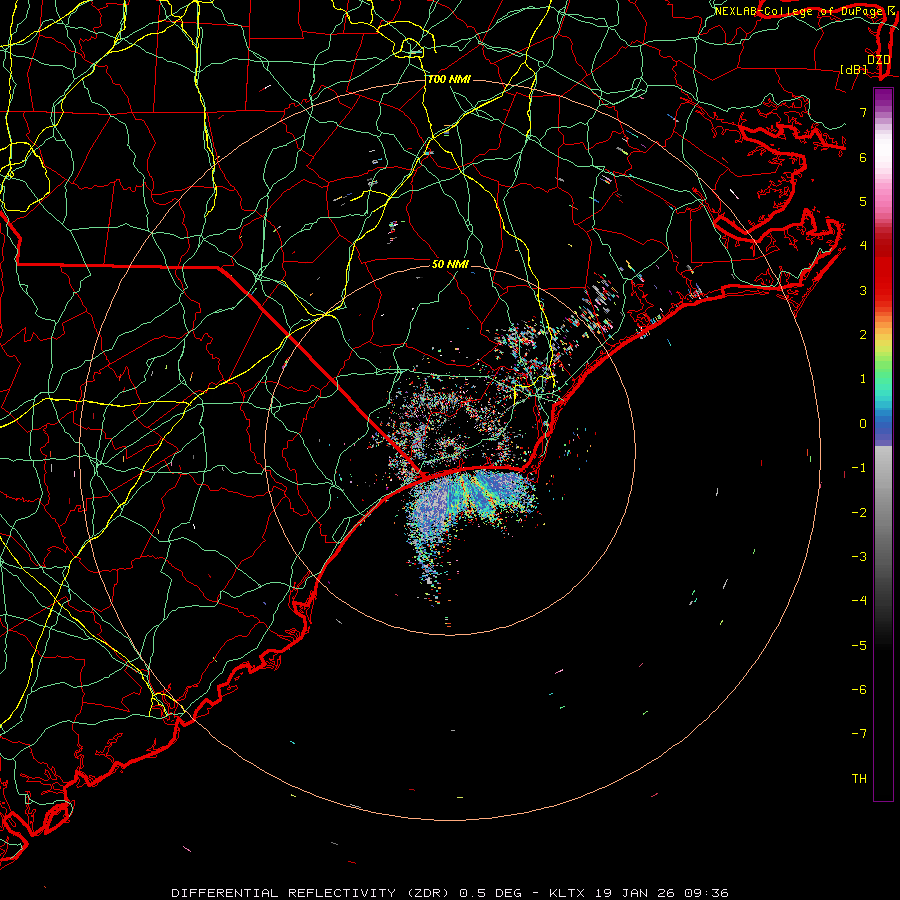Click the -6 dB scale label
The image size is (900, 900).
pyautogui.click(x=859, y=690)
